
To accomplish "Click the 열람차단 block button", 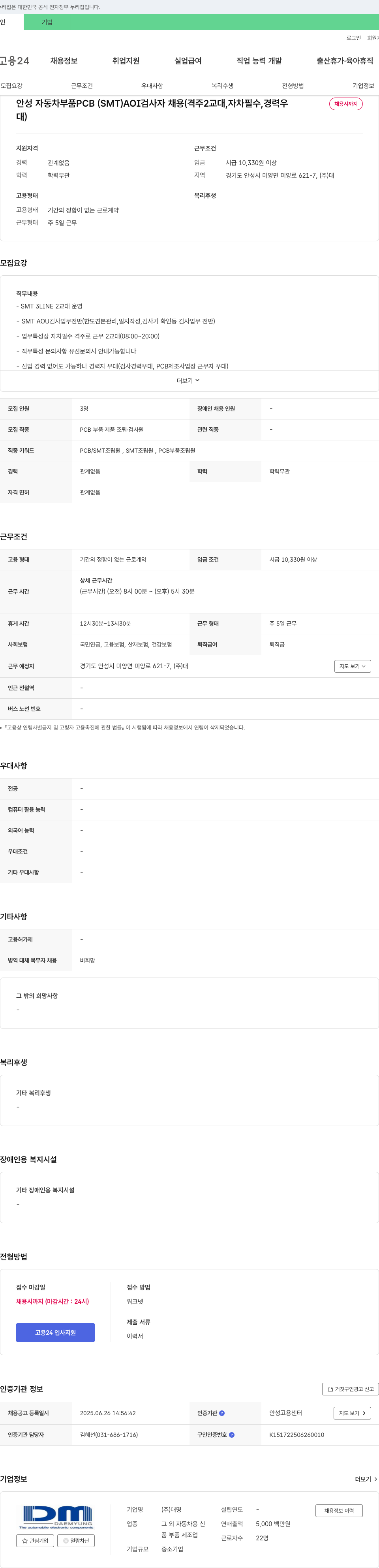I will click(76, 1541).
